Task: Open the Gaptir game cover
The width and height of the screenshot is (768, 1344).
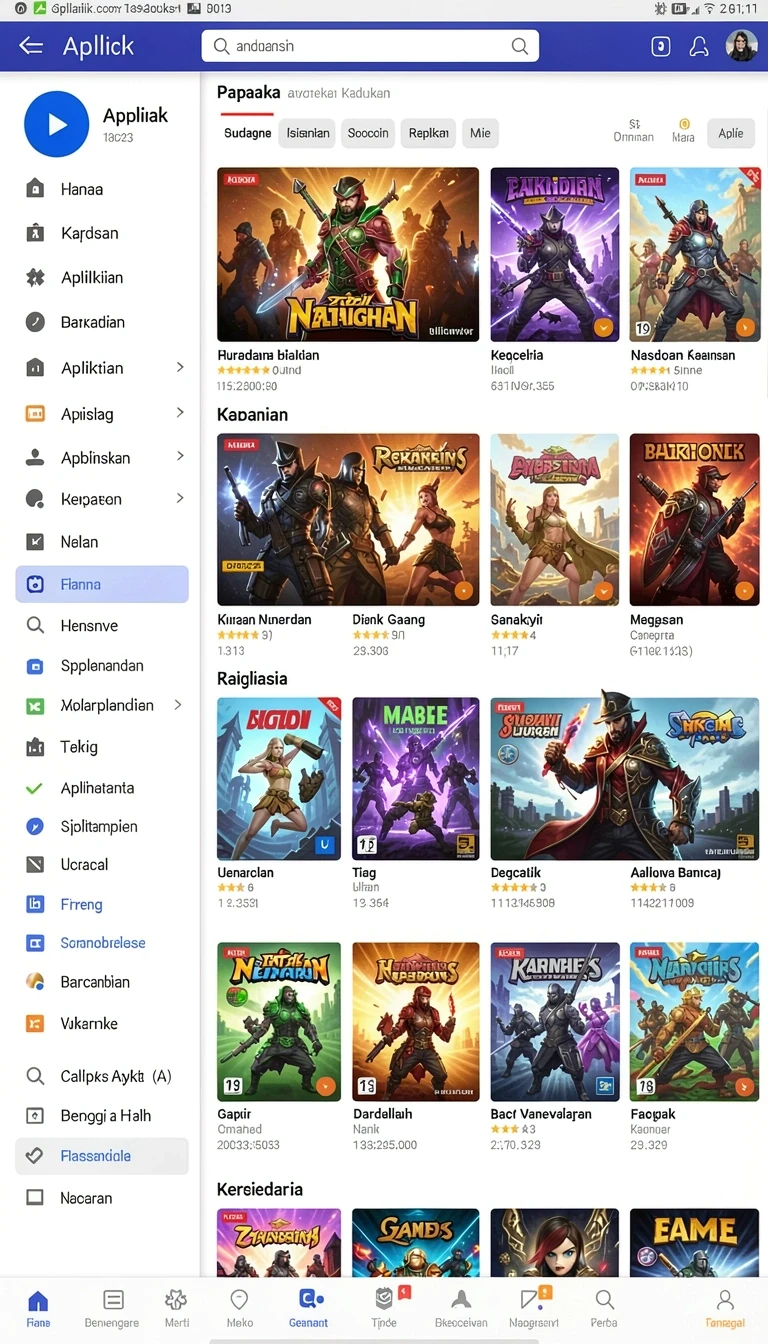Action: [279, 1021]
